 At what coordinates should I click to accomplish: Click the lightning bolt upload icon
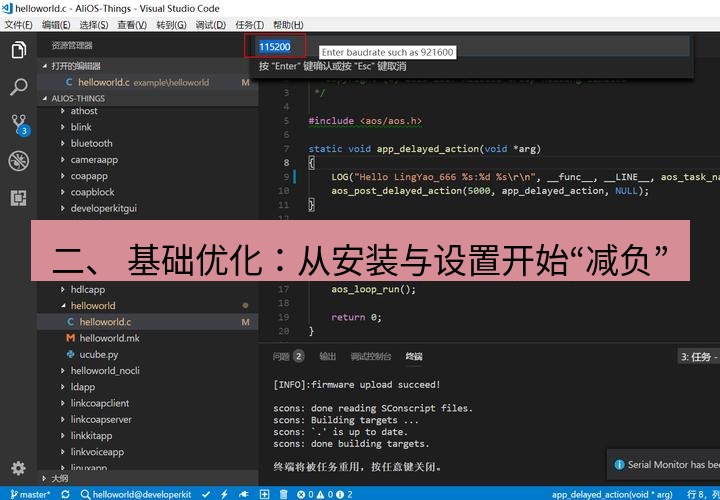pos(224,494)
